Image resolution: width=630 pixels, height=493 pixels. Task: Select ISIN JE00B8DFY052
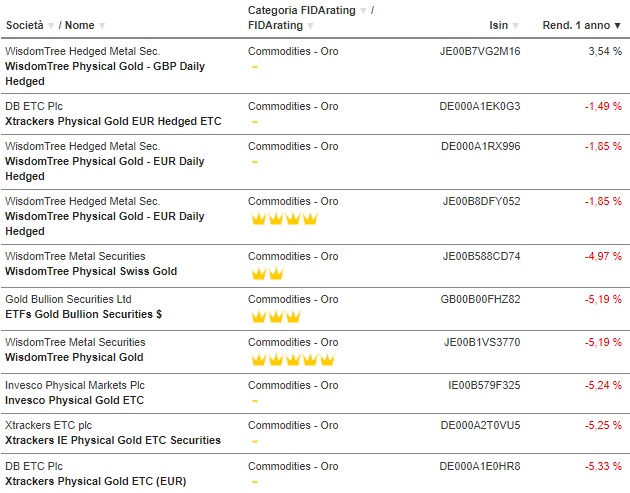[x=481, y=201]
